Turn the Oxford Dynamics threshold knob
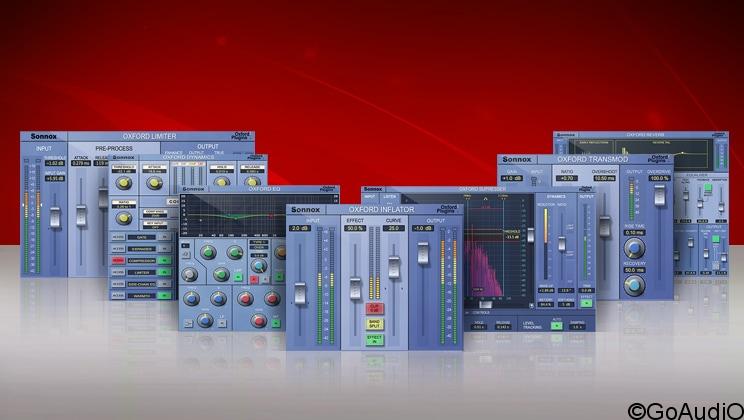Image resolution: width=744 pixels, height=420 pixels. click(124, 183)
